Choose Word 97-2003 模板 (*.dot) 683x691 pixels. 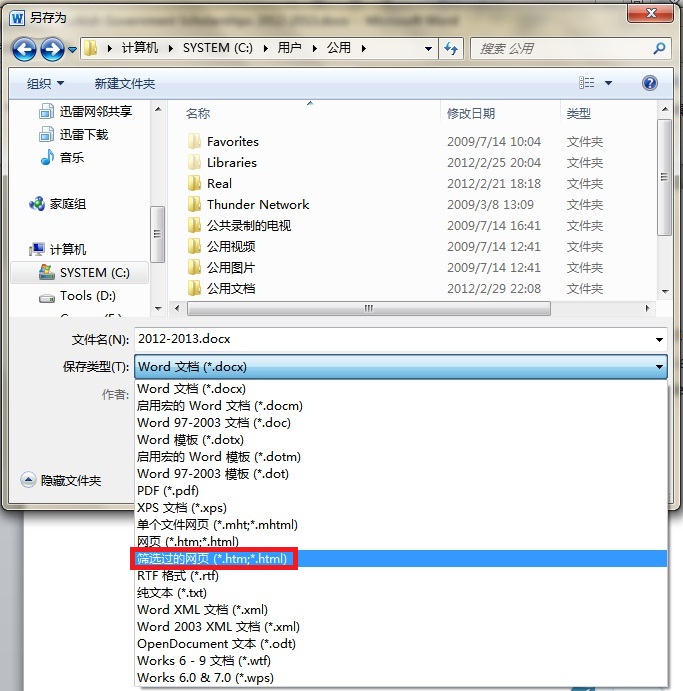pyautogui.click(x=401, y=474)
